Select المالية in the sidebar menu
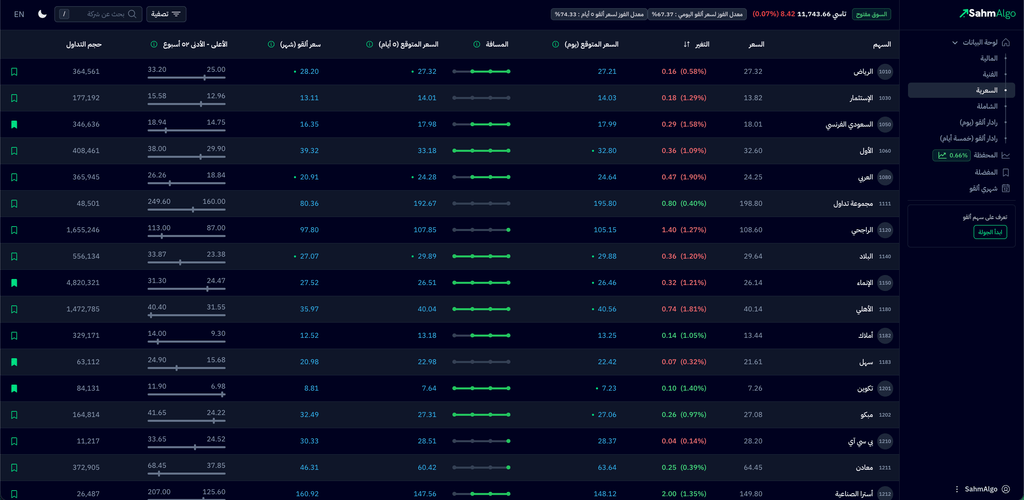Image resolution: width=1024 pixels, height=500 pixels. click(x=986, y=58)
